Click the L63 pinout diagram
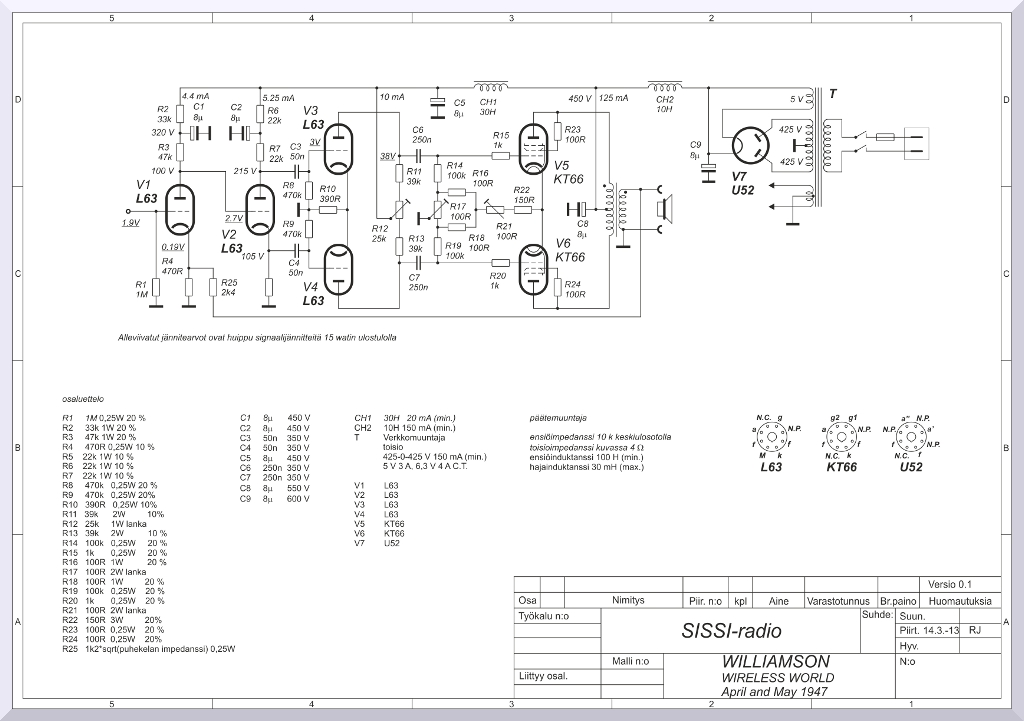 click(771, 438)
